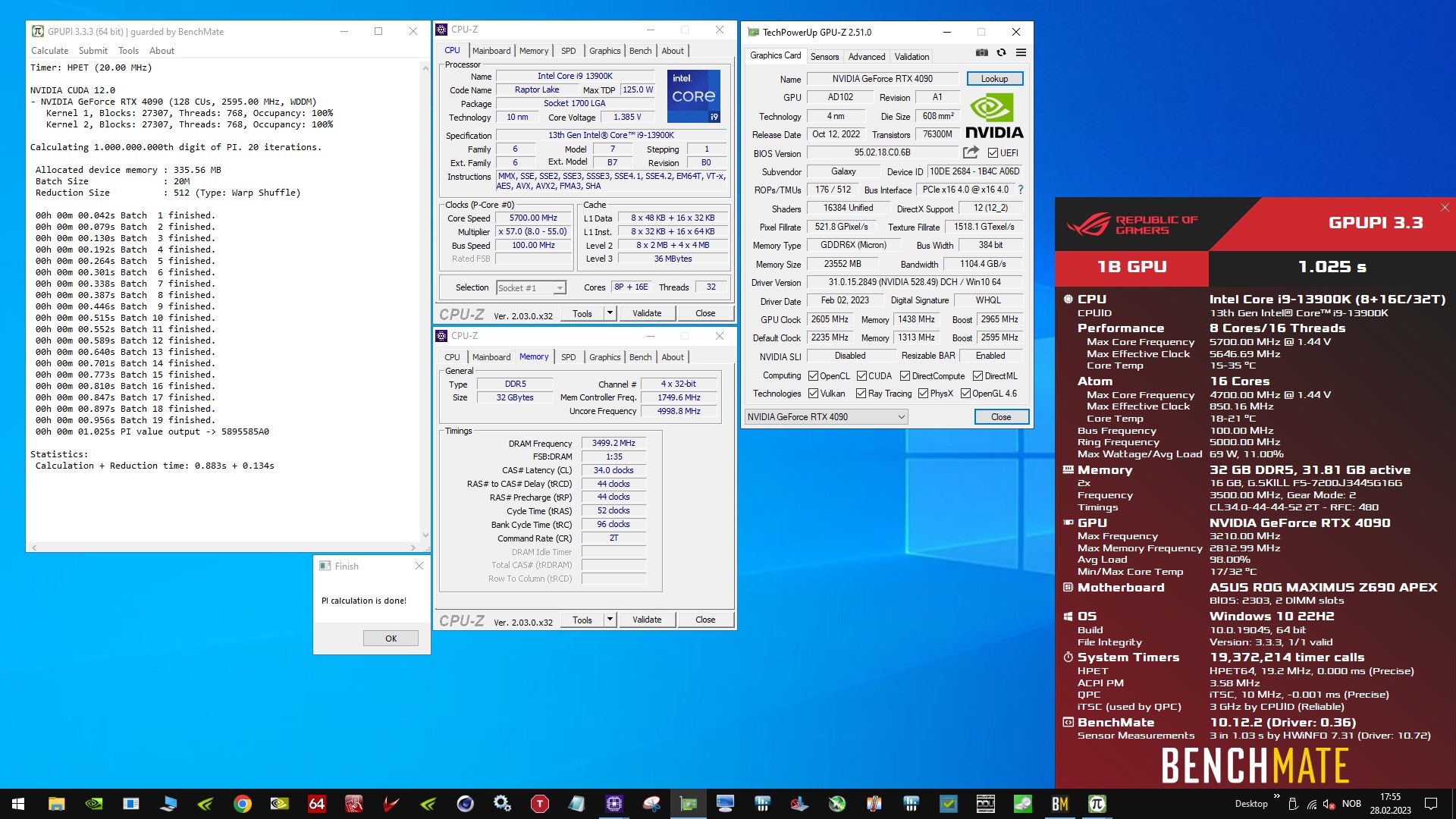Image resolution: width=1456 pixels, height=819 pixels.
Task: Close the BenchMate GPUPI overlay with X
Action: click(1445, 207)
